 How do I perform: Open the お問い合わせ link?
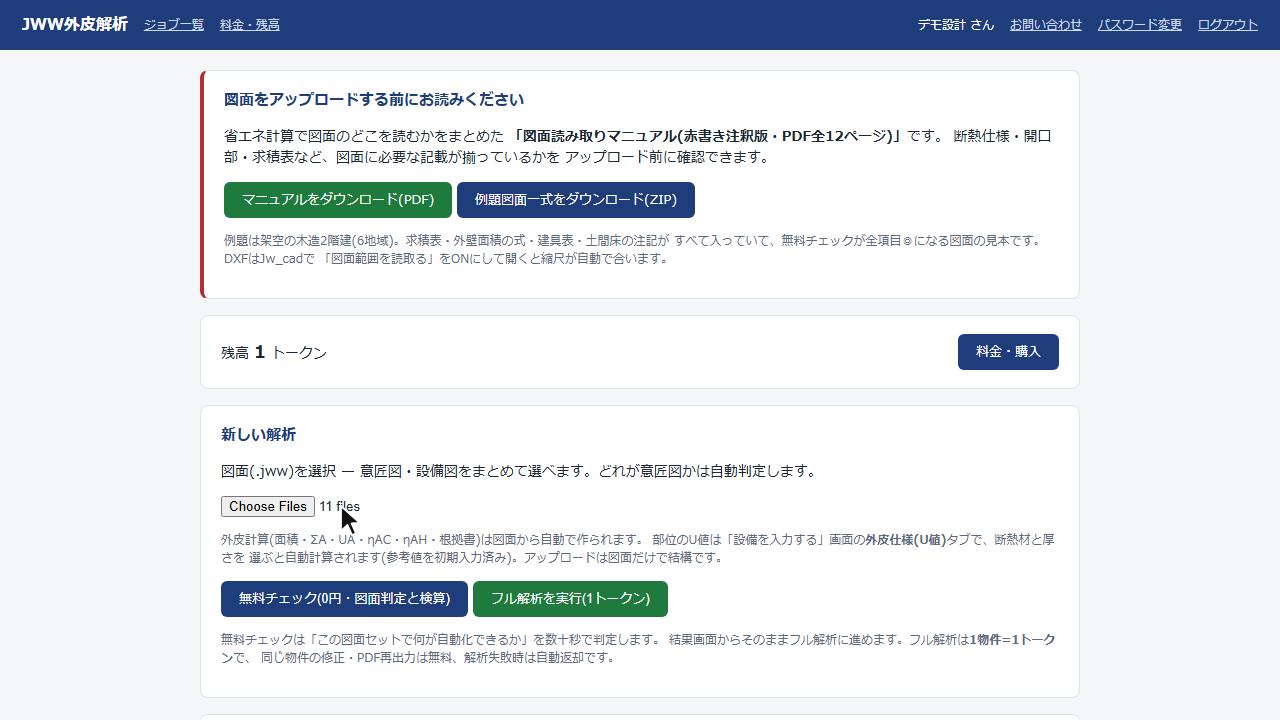tap(1046, 25)
